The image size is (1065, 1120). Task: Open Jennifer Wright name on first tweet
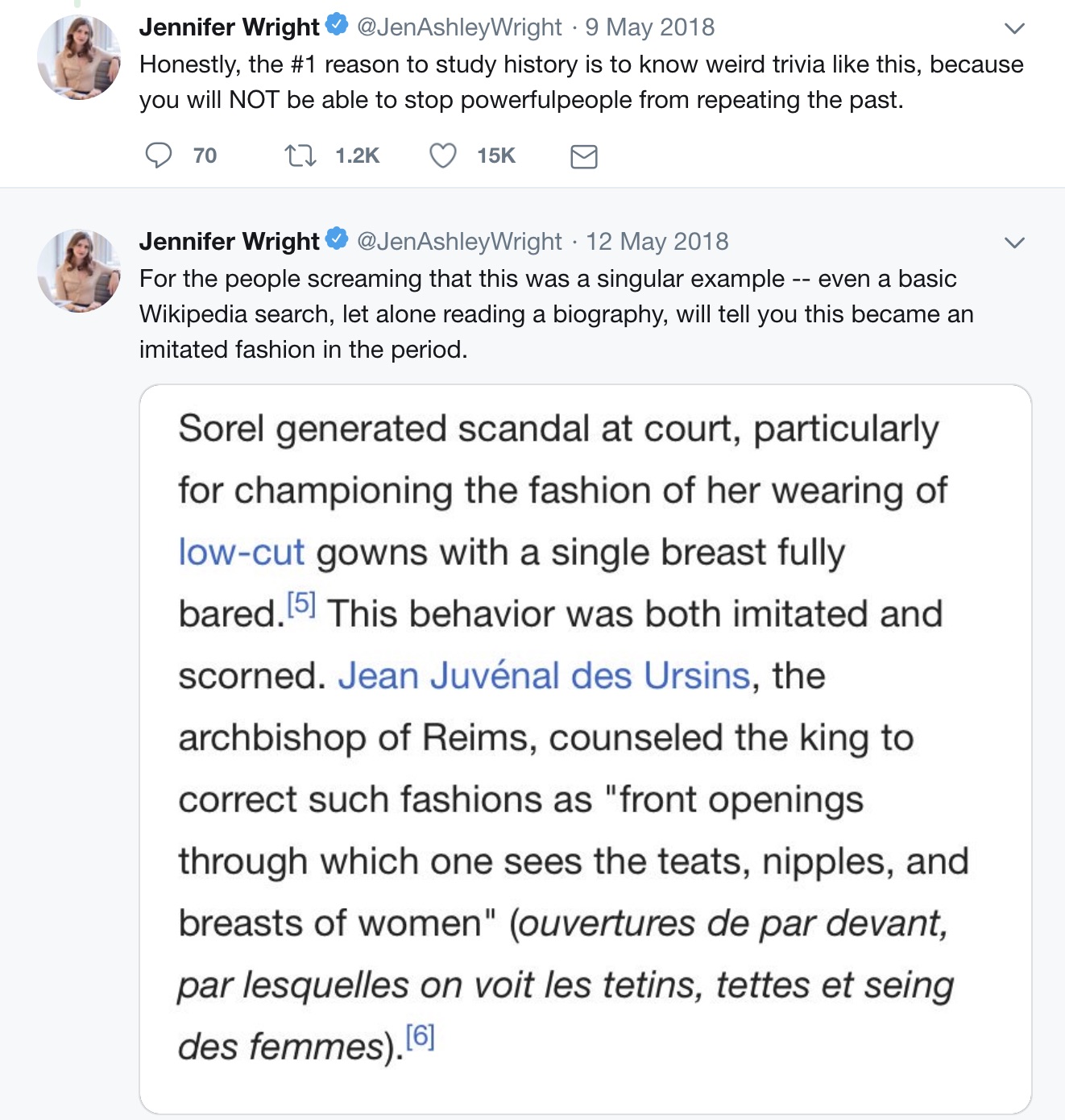[230, 27]
